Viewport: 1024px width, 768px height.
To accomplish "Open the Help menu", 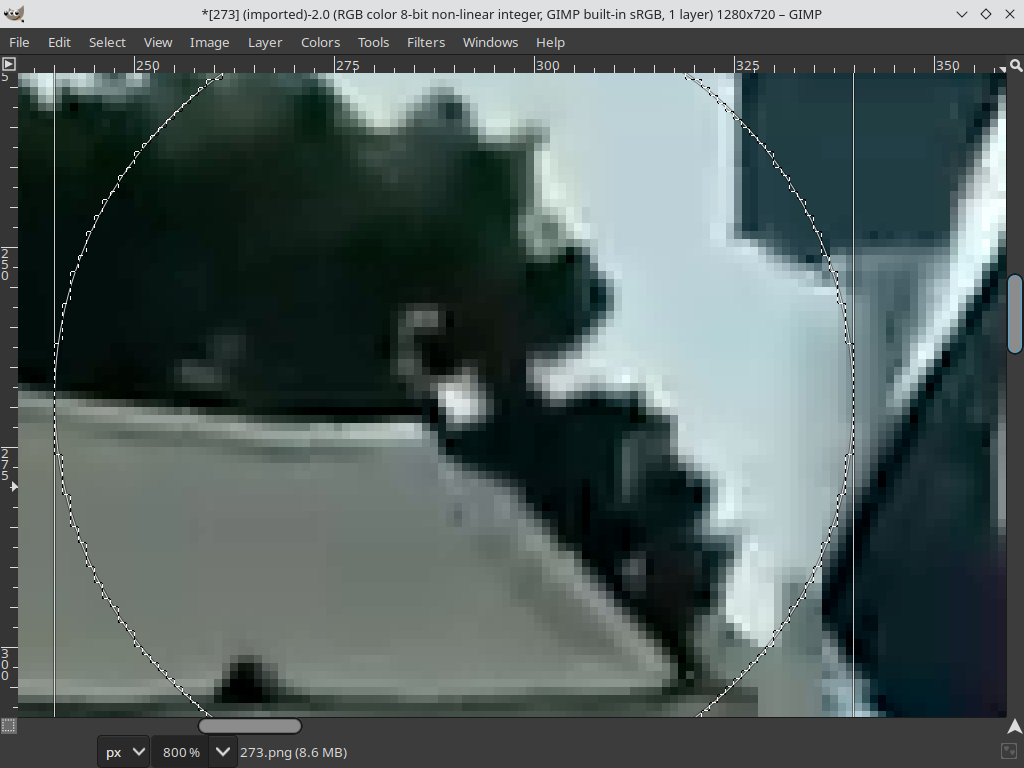I will point(551,42).
